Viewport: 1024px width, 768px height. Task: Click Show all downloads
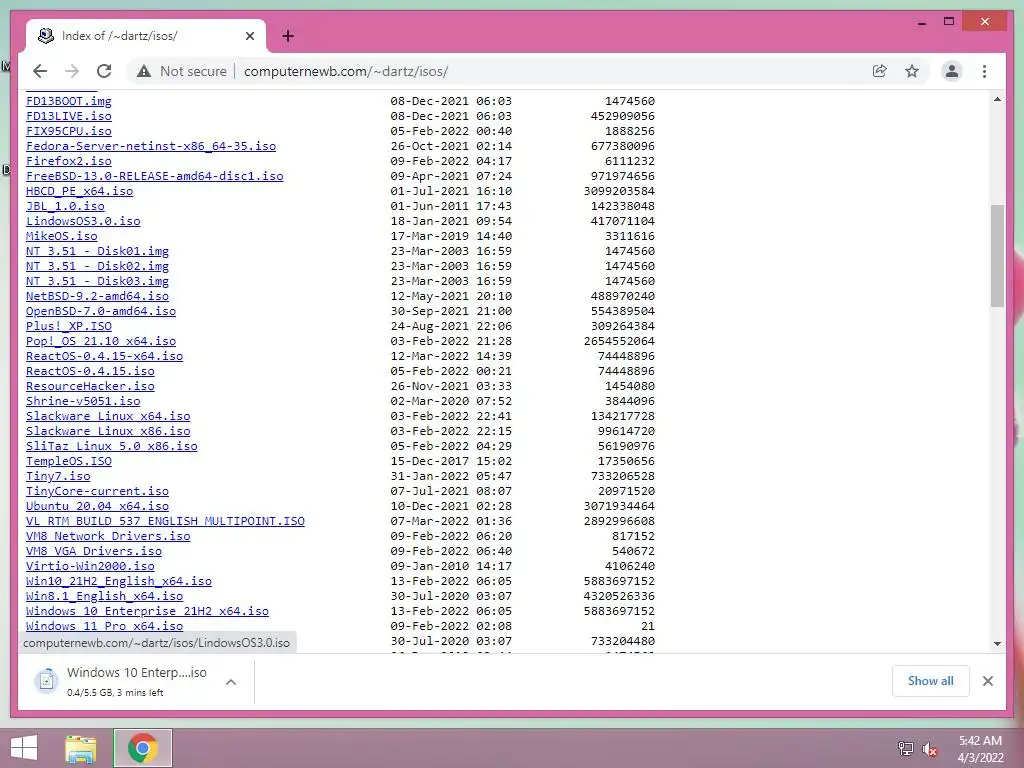[x=930, y=680]
